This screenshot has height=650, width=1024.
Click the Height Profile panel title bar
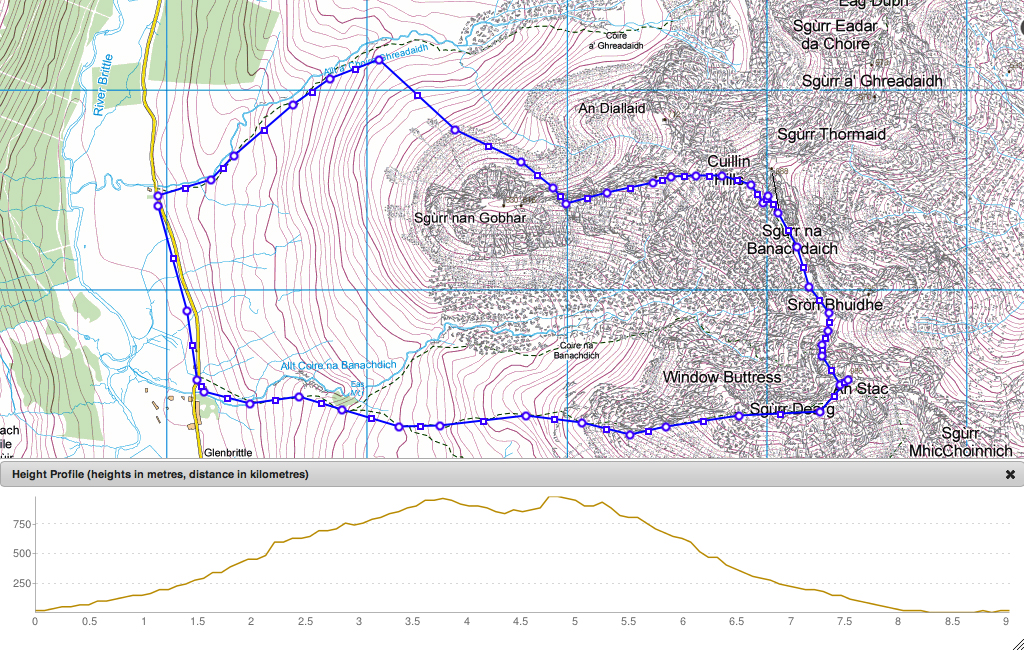click(x=500, y=475)
